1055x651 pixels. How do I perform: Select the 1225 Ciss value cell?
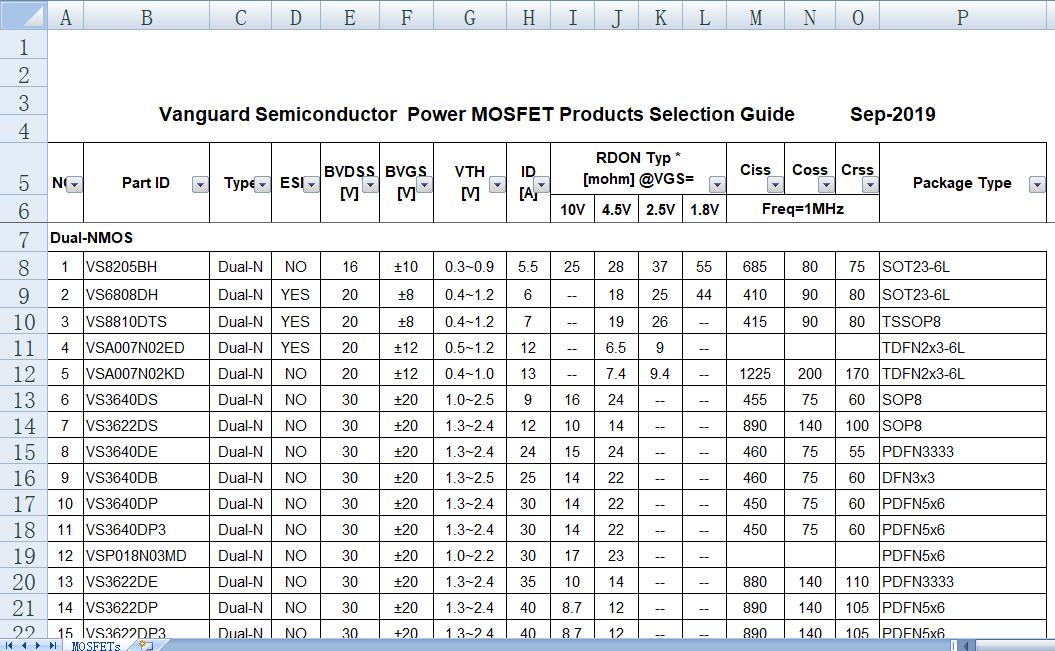756,373
